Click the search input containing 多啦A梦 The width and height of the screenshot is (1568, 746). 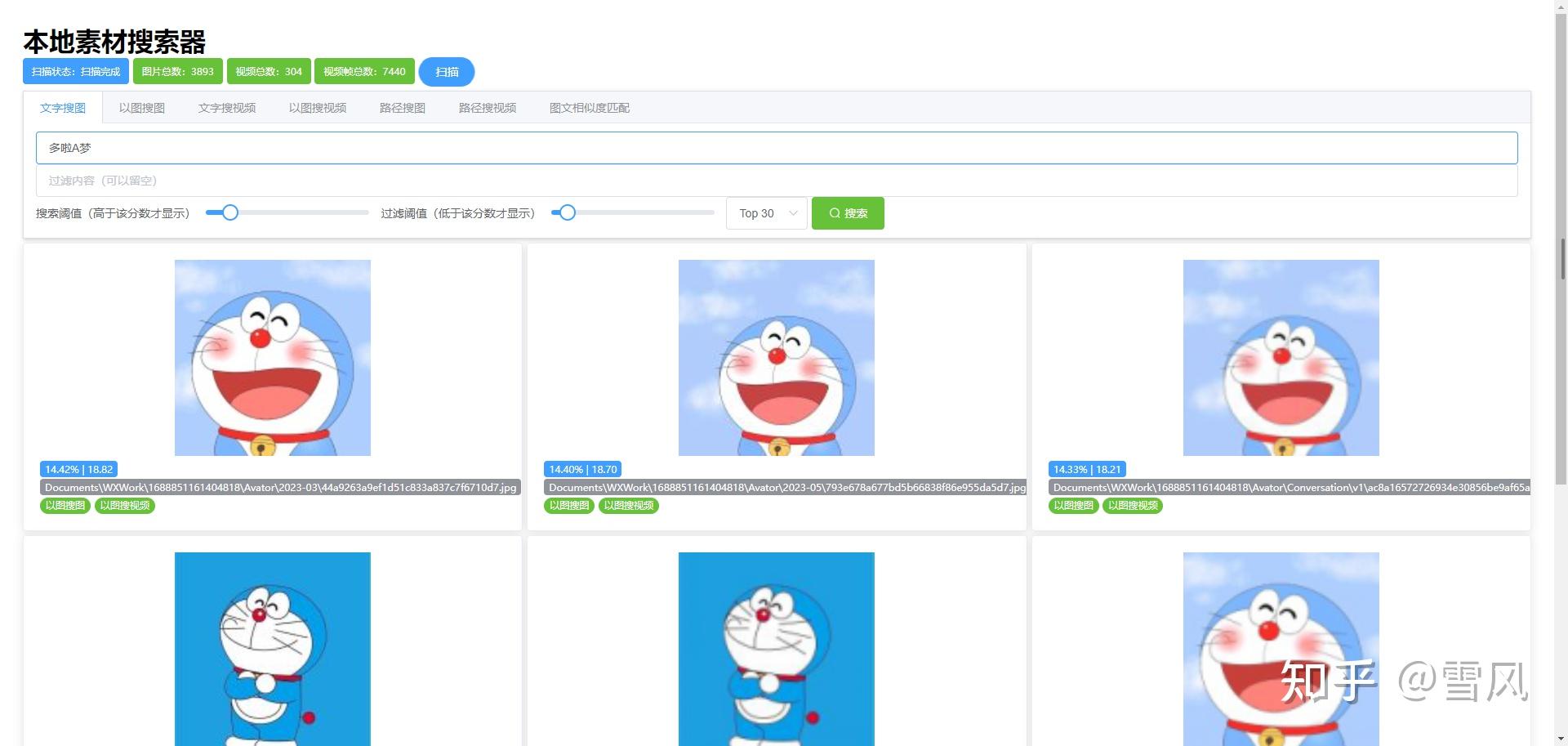click(x=777, y=148)
